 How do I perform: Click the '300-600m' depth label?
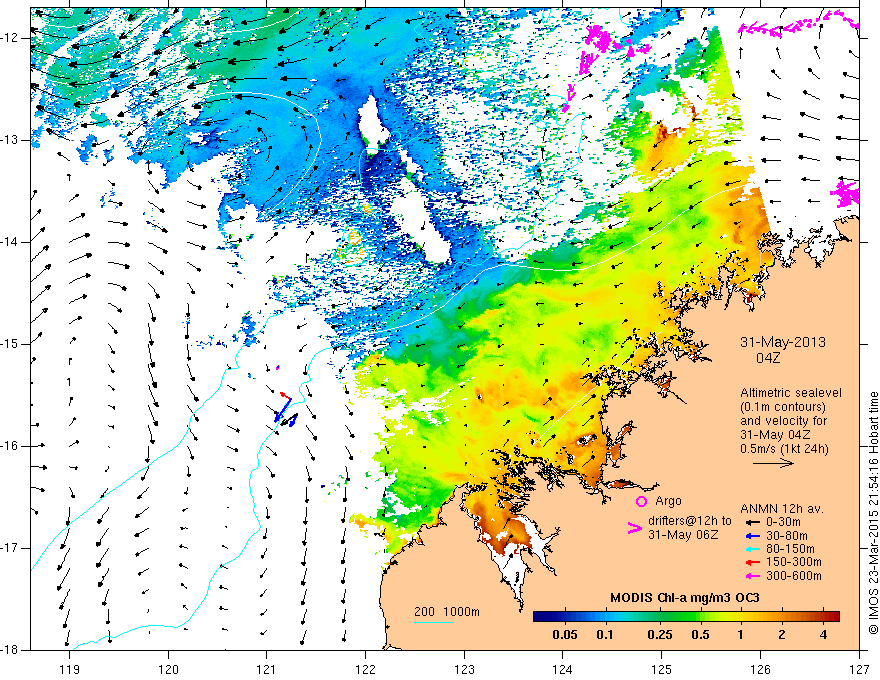click(794, 576)
